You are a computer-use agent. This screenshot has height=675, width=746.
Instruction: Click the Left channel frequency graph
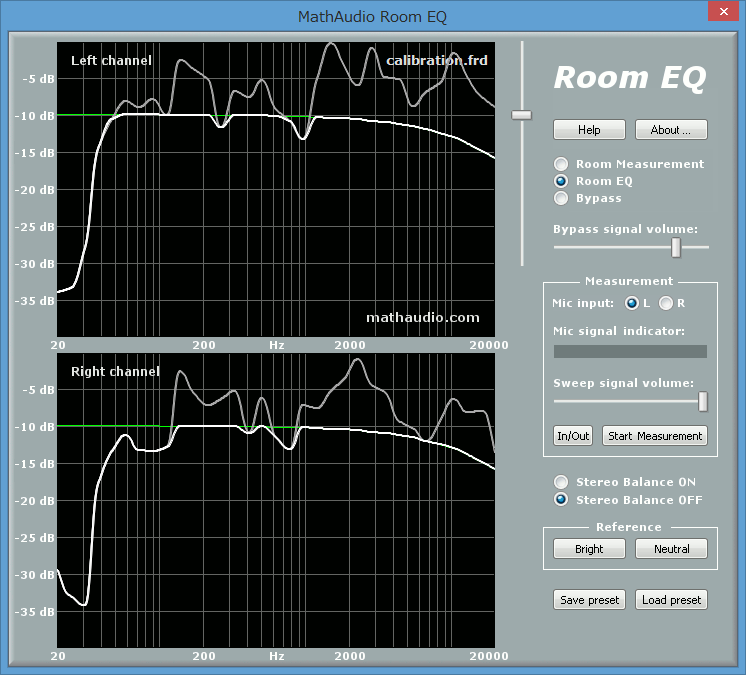click(x=276, y=189)
